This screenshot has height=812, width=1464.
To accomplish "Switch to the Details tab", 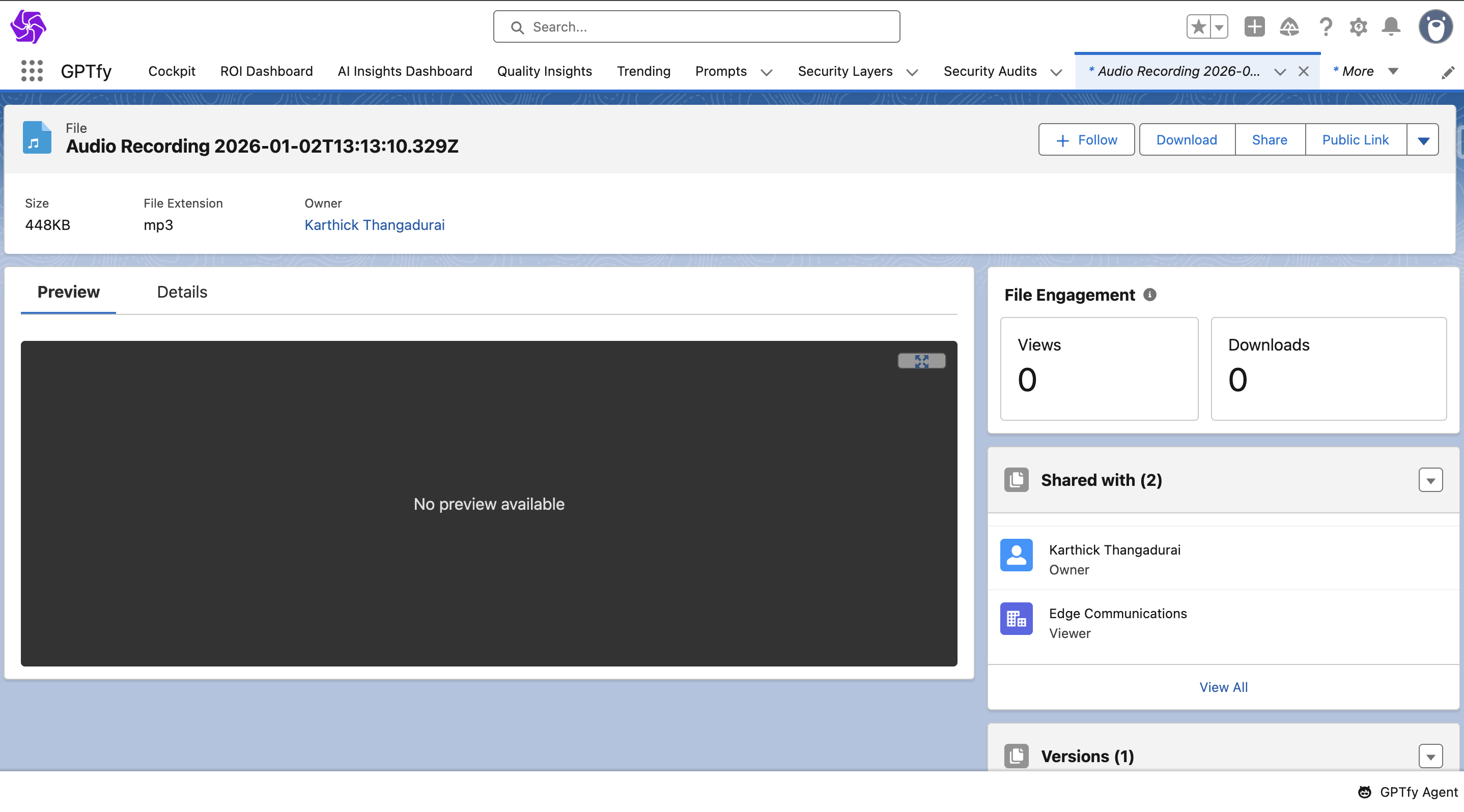I will pyautogui.click(x=182, y=292).
